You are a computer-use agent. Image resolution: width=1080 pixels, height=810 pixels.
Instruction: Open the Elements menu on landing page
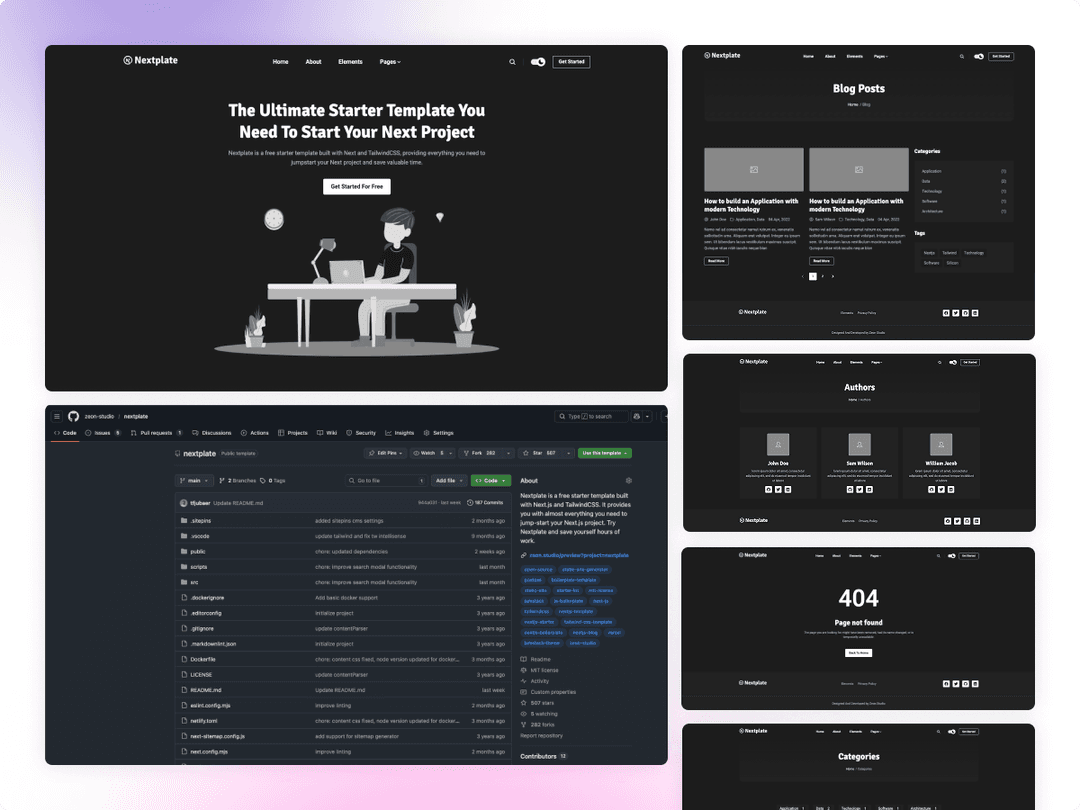click(350, 62)
